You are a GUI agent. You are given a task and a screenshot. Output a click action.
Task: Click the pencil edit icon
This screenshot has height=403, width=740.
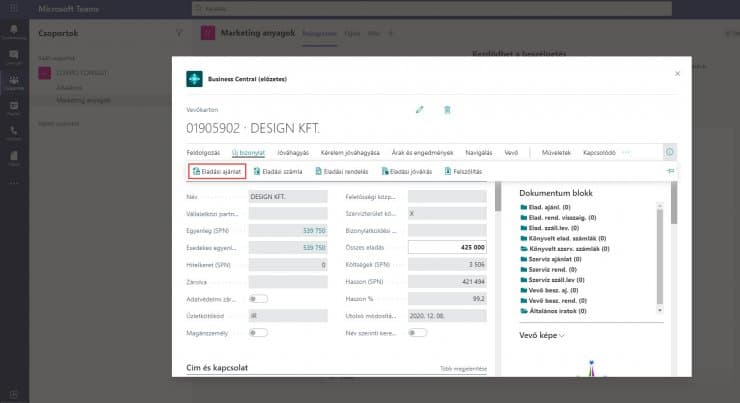420,109
